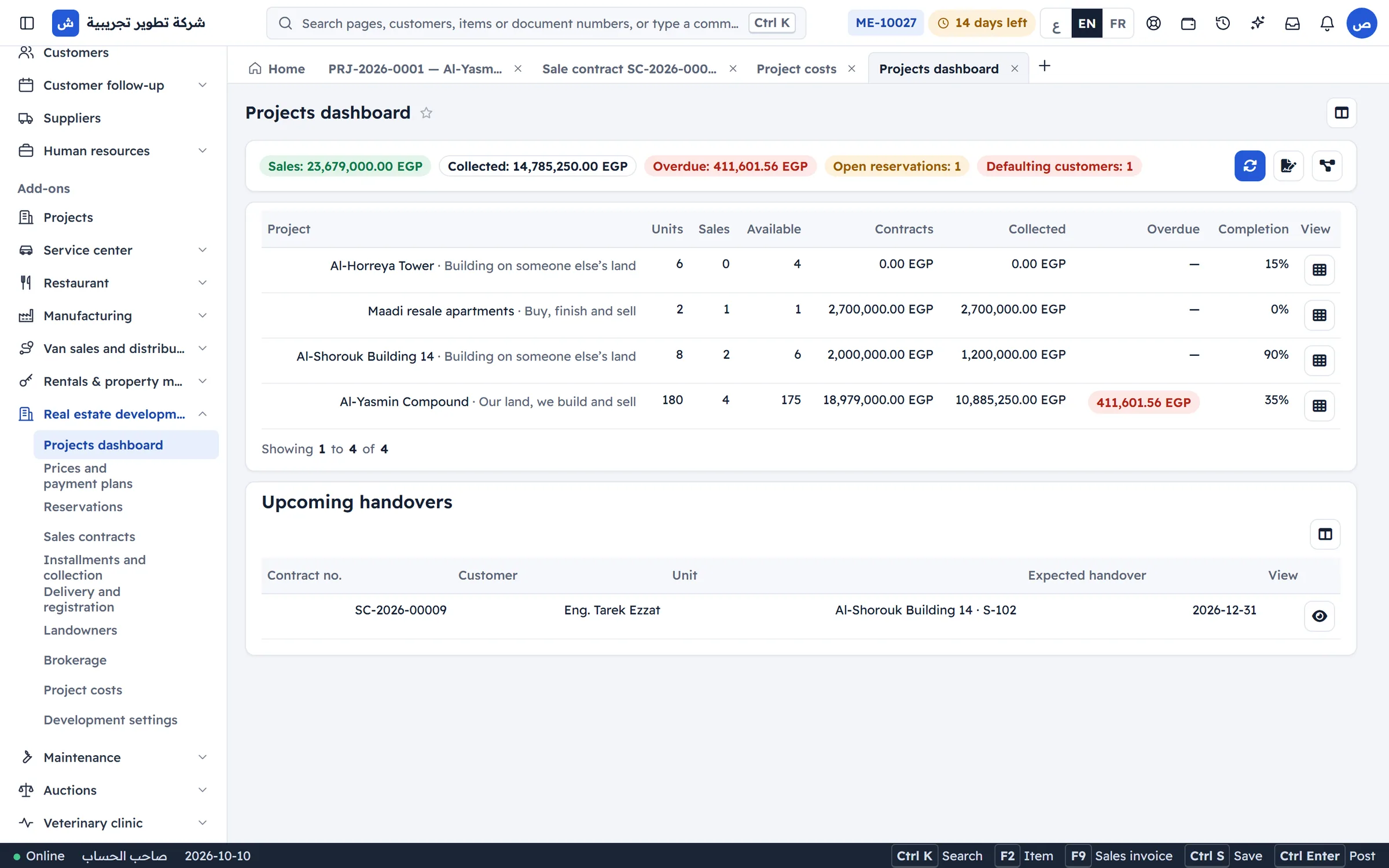
Task: Click the red 411,601.56 EGP overdue pill in table
Action: pyautogui.click(x=1143, y=403)
